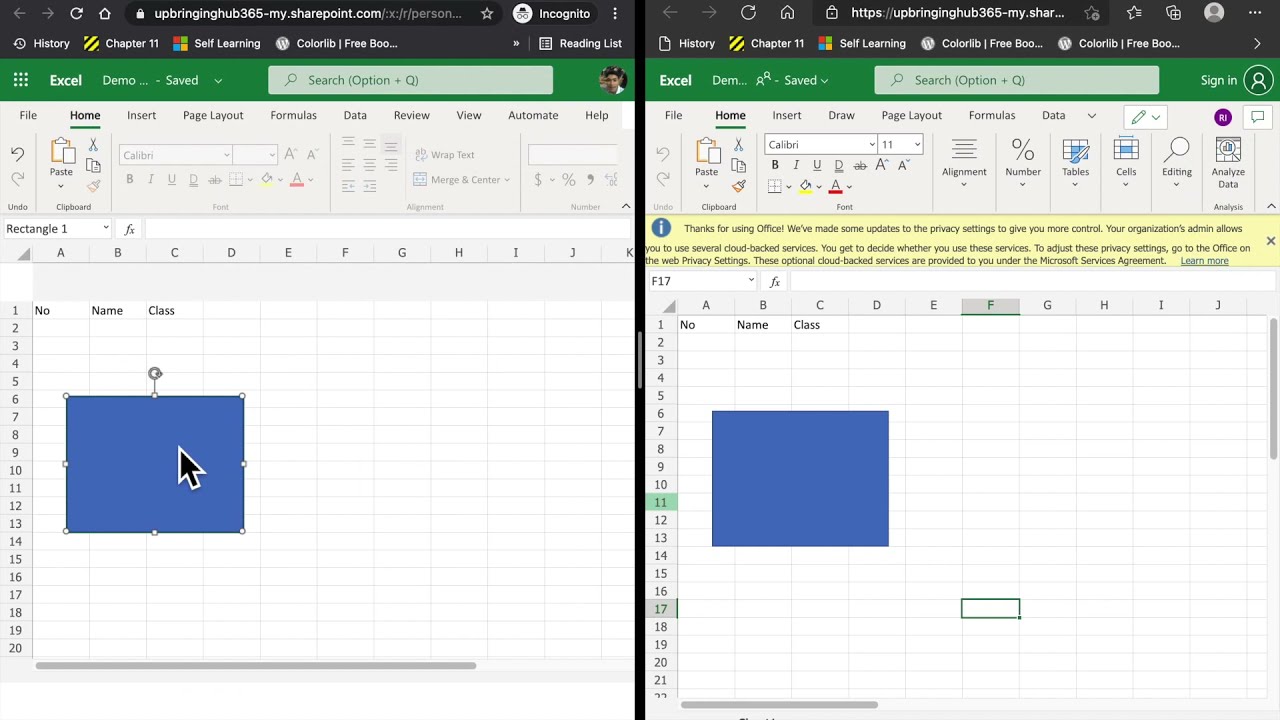
Task: Open font name Calibri dropdown in right Excel
Action: [x=871, y=144]
